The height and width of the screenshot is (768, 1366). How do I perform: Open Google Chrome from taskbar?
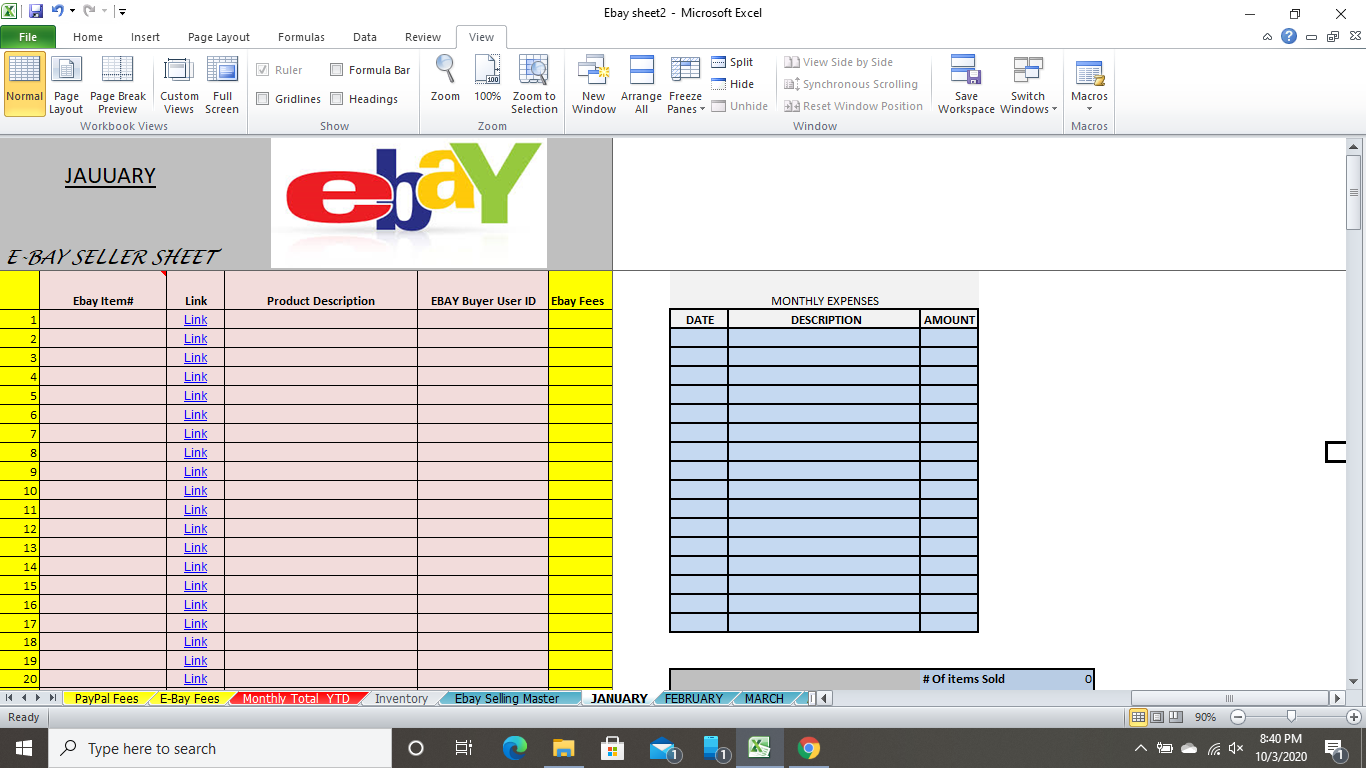point(809,748)
